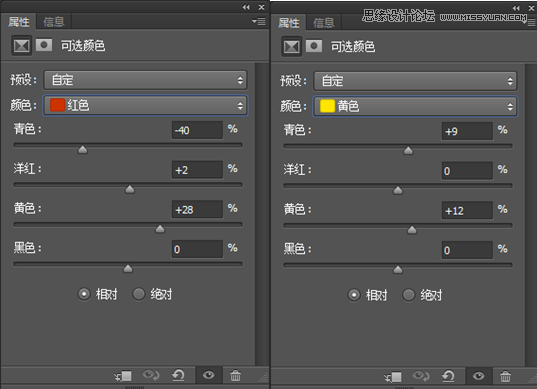
Task: Switch to 信息 tab in left panel
Action: (54, 22)
